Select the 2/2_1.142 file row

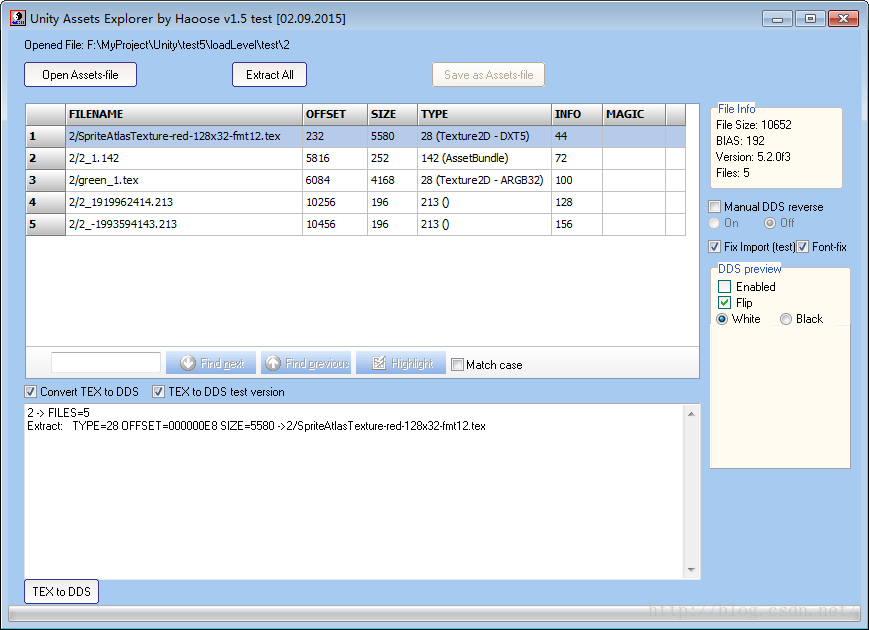356,158
